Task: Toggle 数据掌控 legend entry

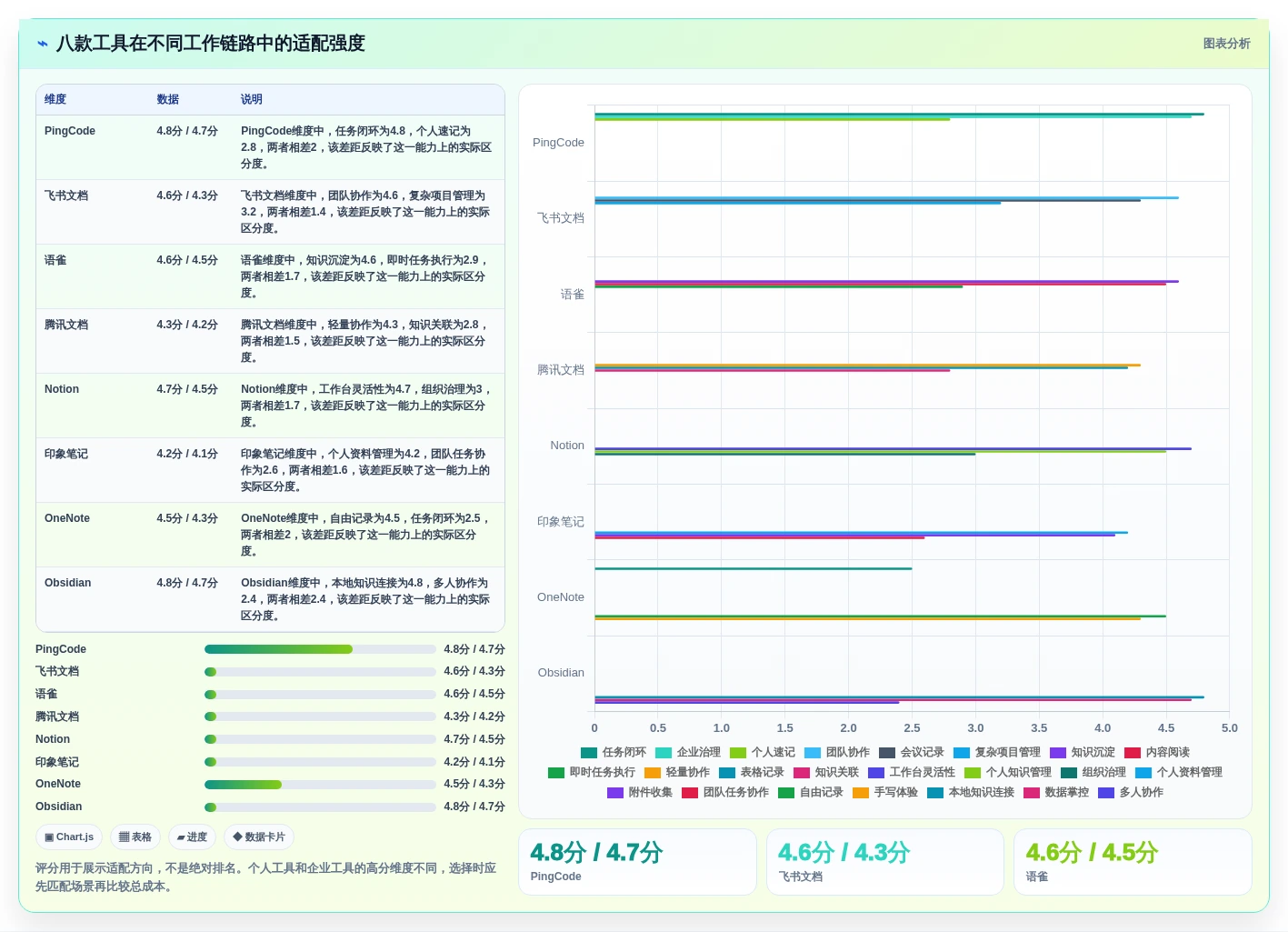Action: 1056,793
